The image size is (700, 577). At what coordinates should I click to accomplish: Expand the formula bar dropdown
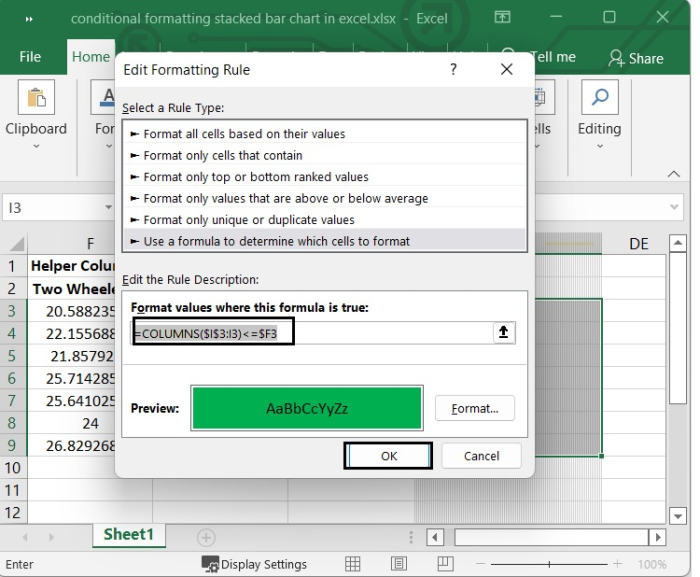tap(674, 207)
